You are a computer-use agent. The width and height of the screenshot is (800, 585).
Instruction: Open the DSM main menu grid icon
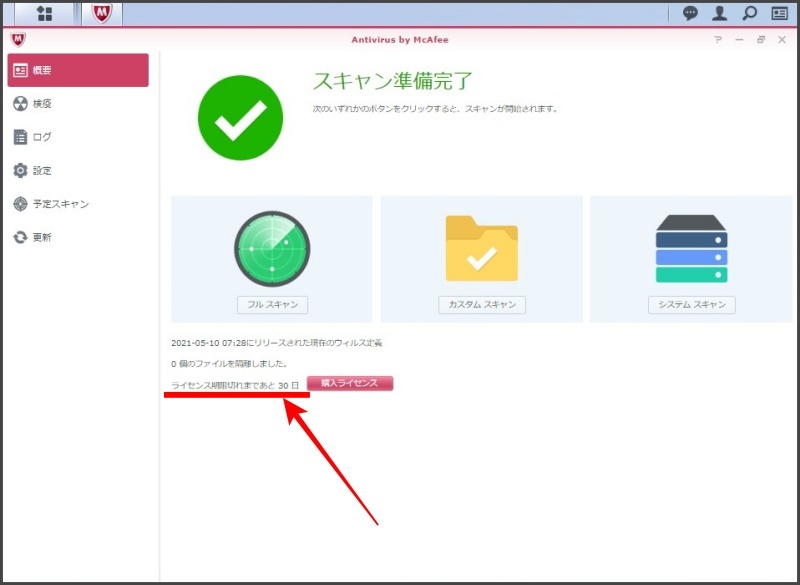[x=44, y=14]
